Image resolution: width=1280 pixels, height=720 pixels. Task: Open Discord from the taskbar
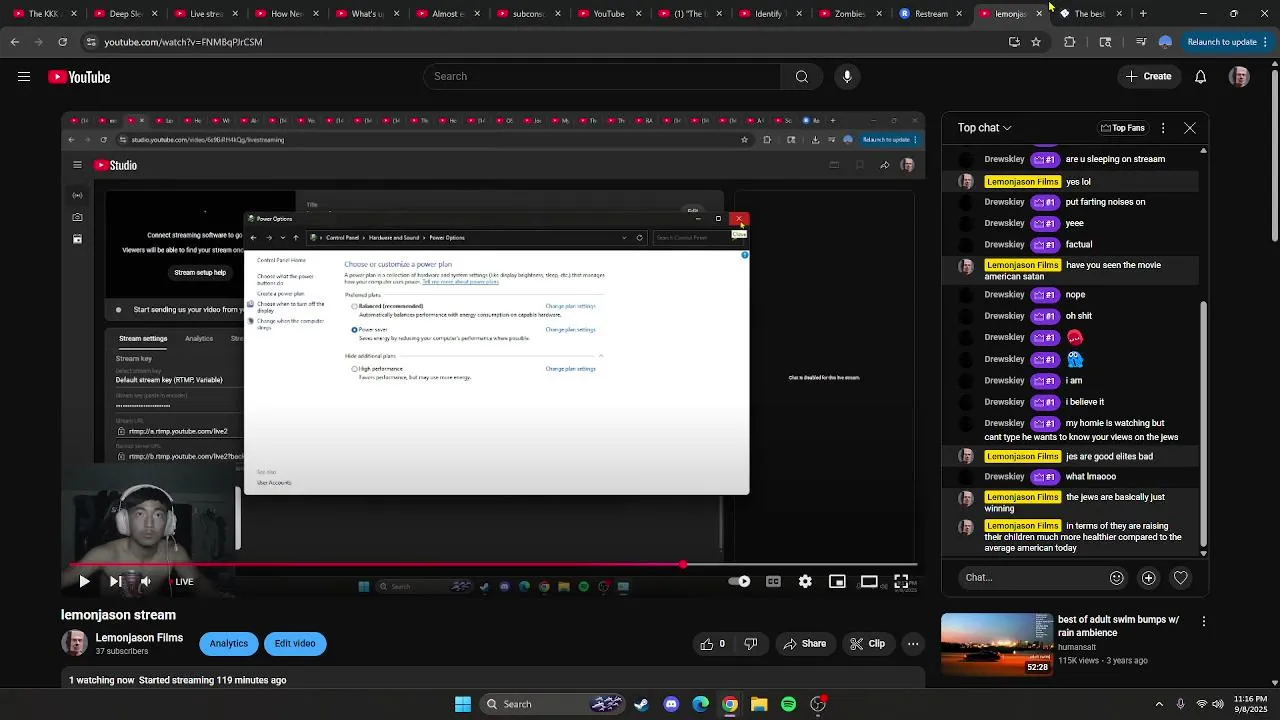pos(671,704)
